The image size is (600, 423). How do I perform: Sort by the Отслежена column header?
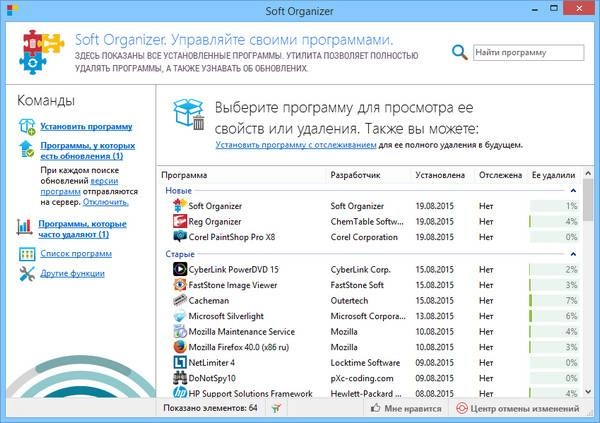500,175
